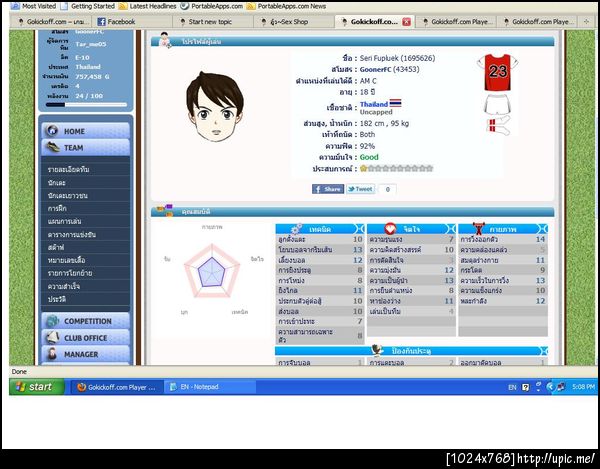600x469 pixels.
Task: Click the attributes section header icon
Action: 165,210
